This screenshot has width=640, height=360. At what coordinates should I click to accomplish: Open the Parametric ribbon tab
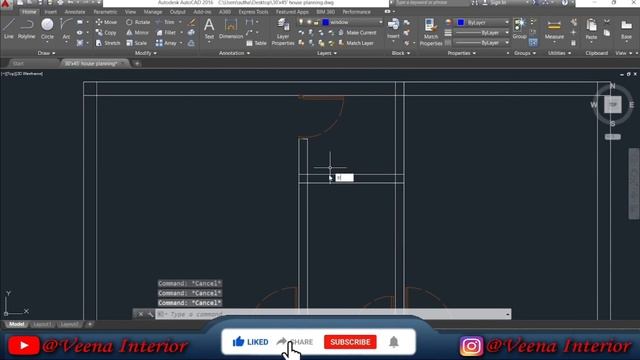105,12
